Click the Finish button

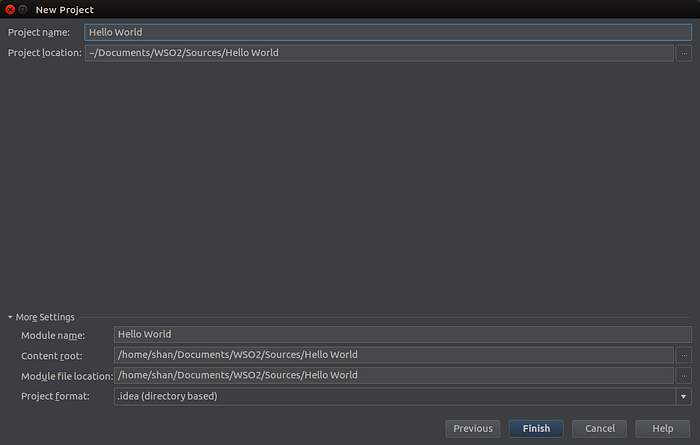[536, 428]
